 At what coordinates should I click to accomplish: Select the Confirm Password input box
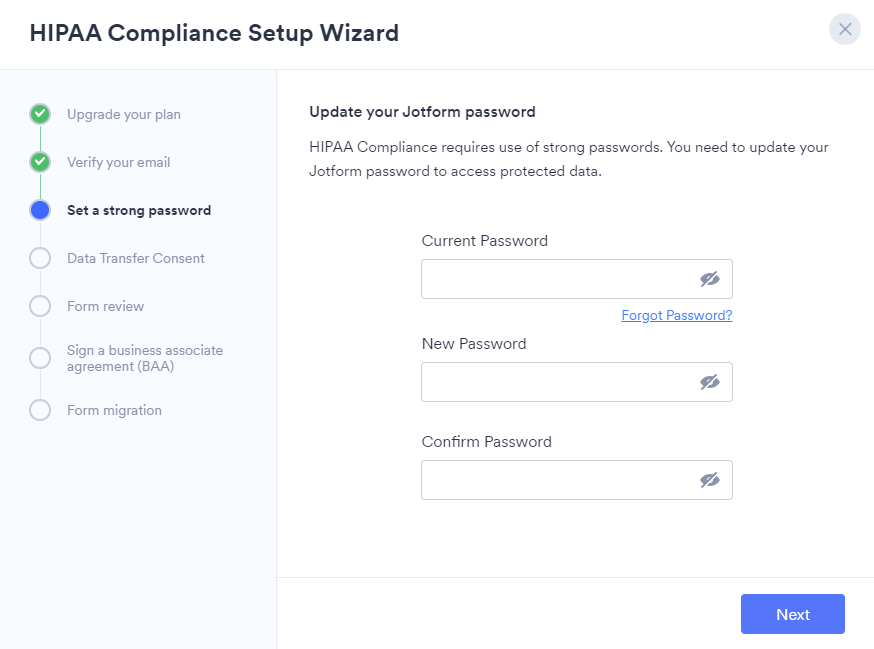click(x=556, y=480)
